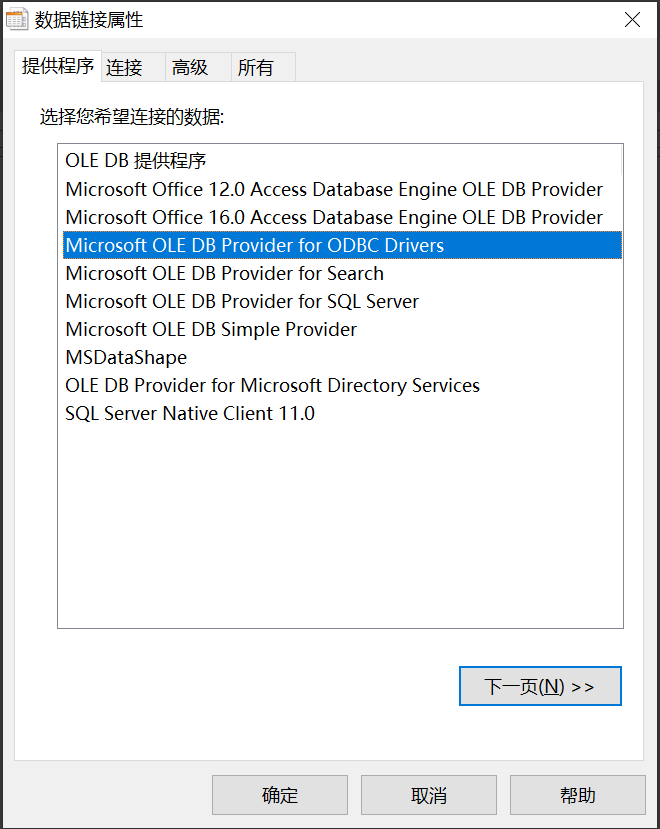The height and width of the screenshot is (829, 660).
Task: Select the MSDataShape provider entry
Action: 126,357
